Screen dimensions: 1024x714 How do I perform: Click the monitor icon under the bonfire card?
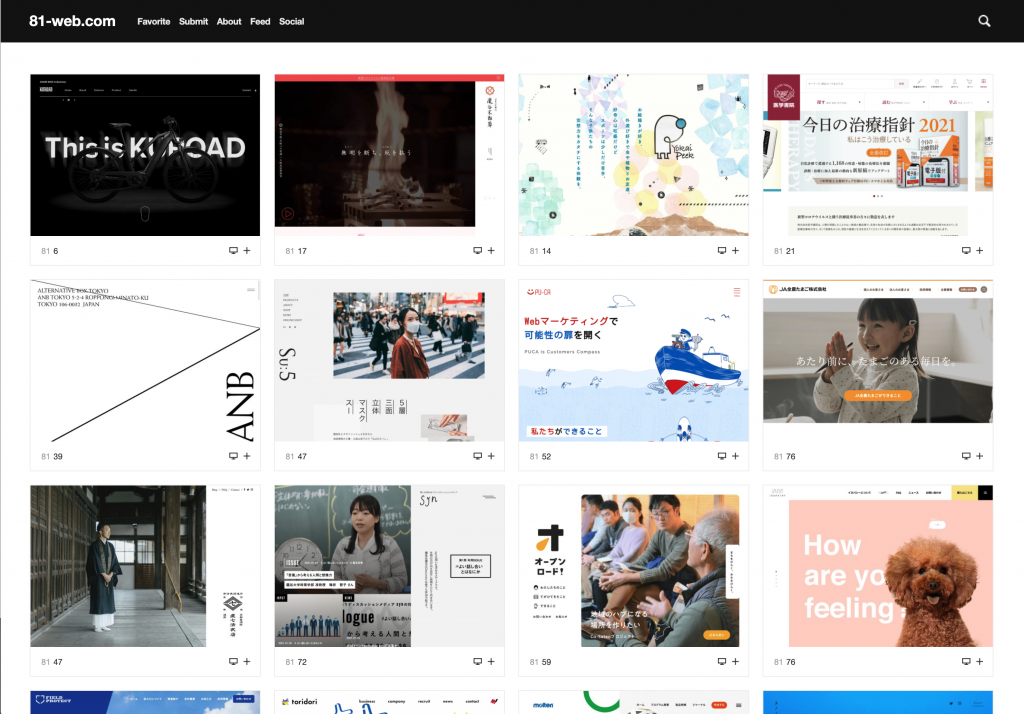pyautogui.click(x=477, y=251)
